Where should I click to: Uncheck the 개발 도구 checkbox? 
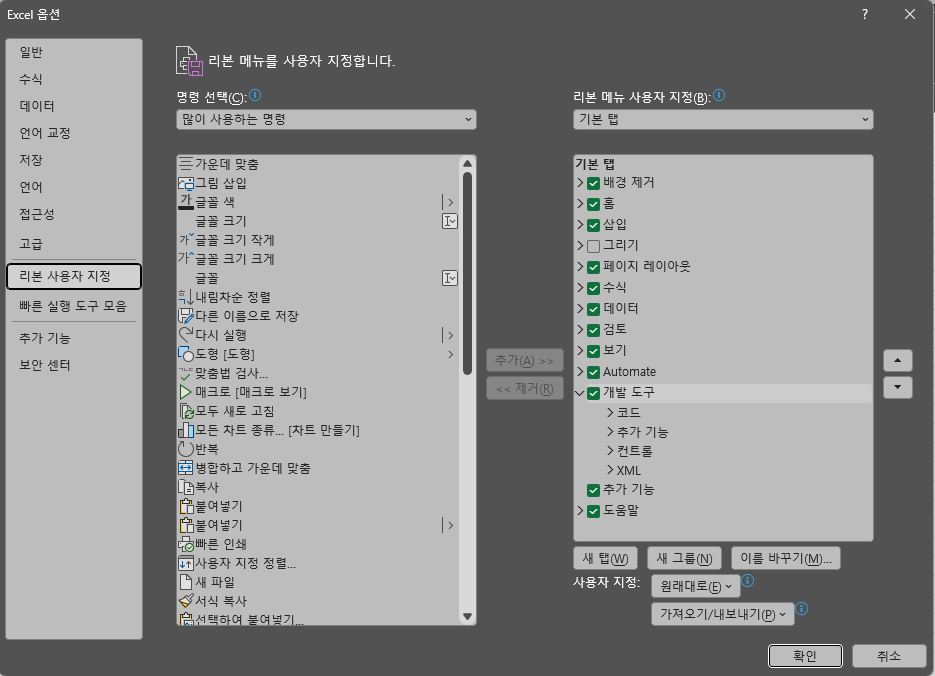click(593, 393)
